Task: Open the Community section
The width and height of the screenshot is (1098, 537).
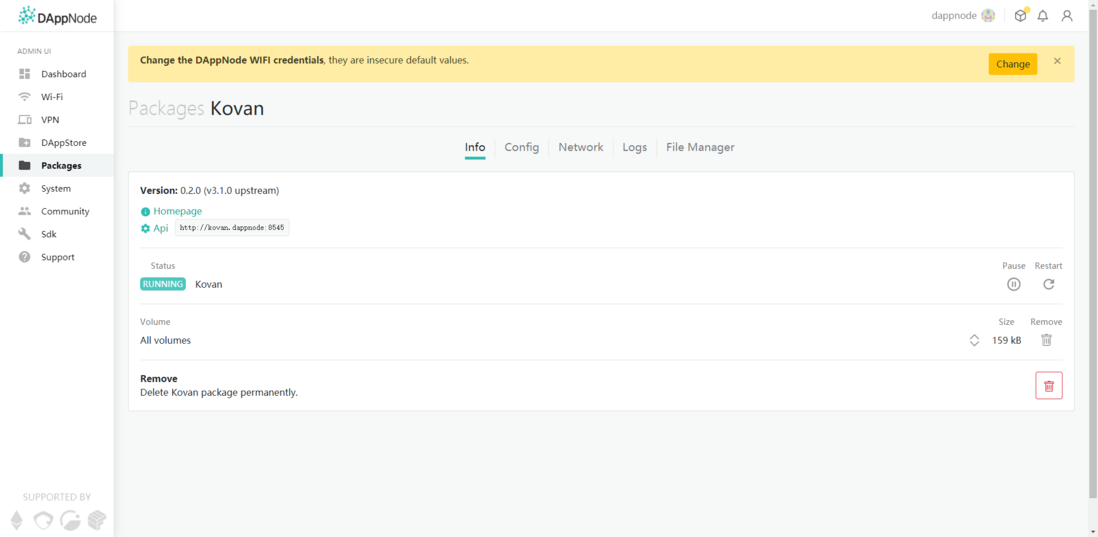Action: (x=57, y=211)
